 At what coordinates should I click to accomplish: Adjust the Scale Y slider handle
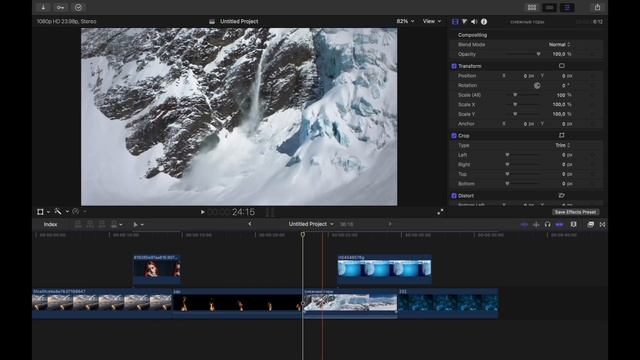(x=515, y=114)
